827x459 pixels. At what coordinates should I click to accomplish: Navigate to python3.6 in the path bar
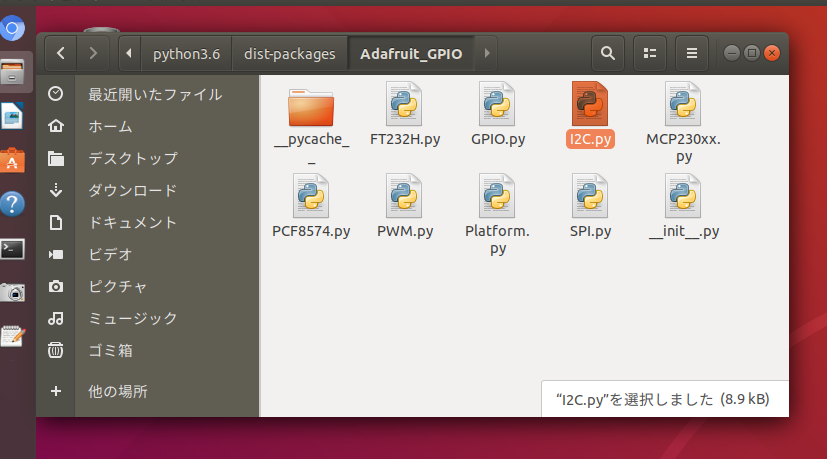186,54
